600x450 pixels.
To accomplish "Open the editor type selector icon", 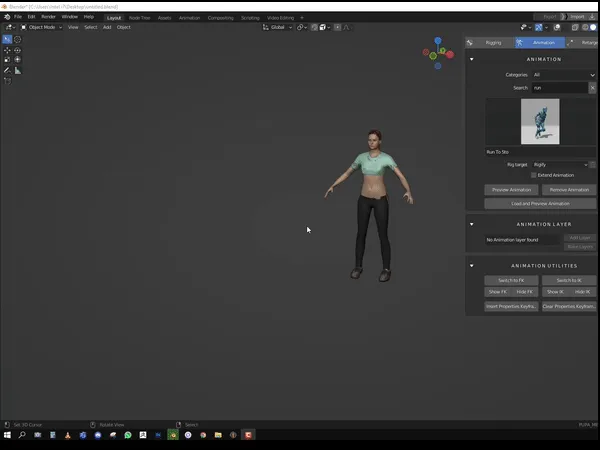I will point(10,27).
